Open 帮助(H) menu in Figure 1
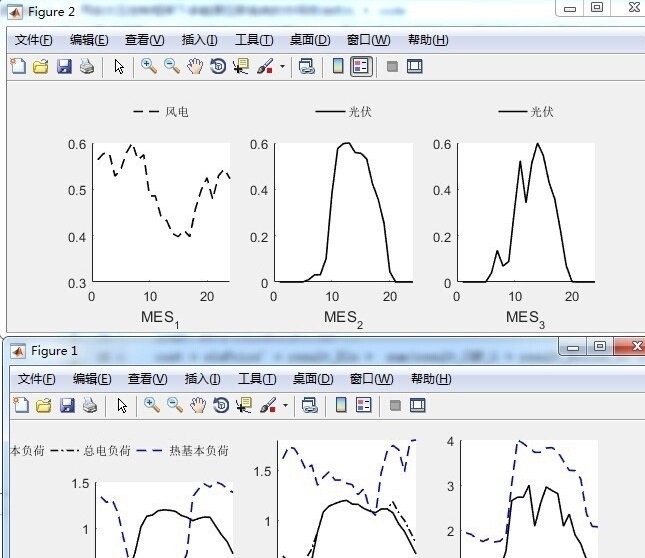Viewport: 645px width, 558px height. click(x=431, y=379)
